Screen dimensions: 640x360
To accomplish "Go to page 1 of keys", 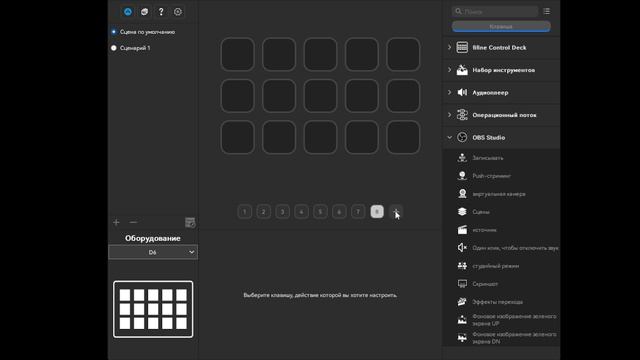I will click(x=244, y=212).
